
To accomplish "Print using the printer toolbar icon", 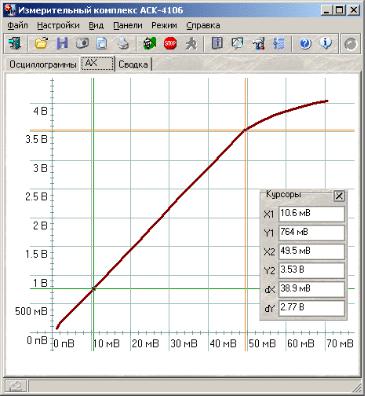I will pyautogui.click(x=123, y=44).
